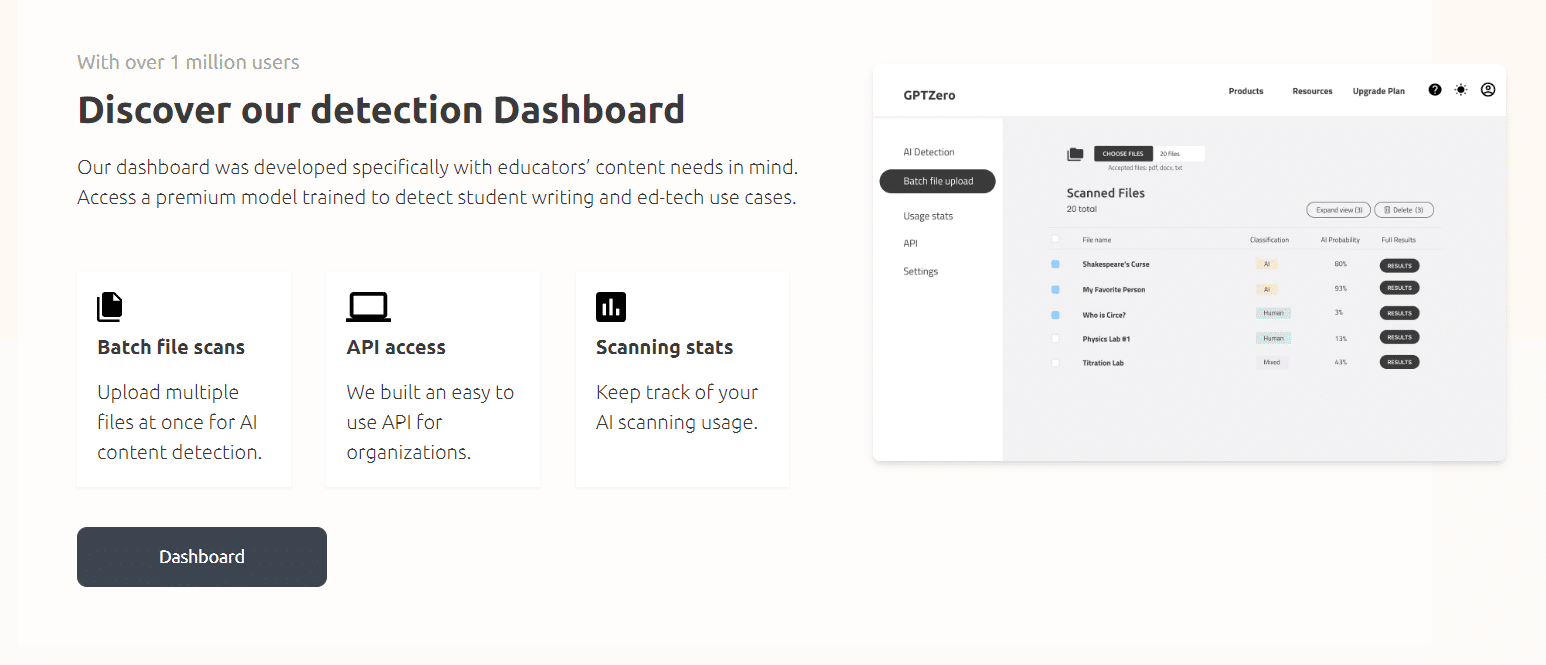Toggle the sun brightness theme icon
Screen dimensions: 1546x665
(x=1461, y=90)
